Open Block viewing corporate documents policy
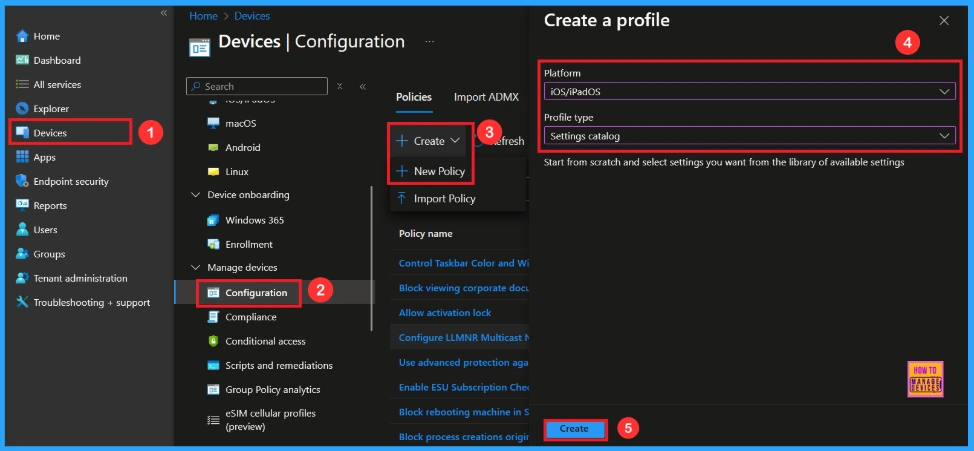 (x=464, y=288)
